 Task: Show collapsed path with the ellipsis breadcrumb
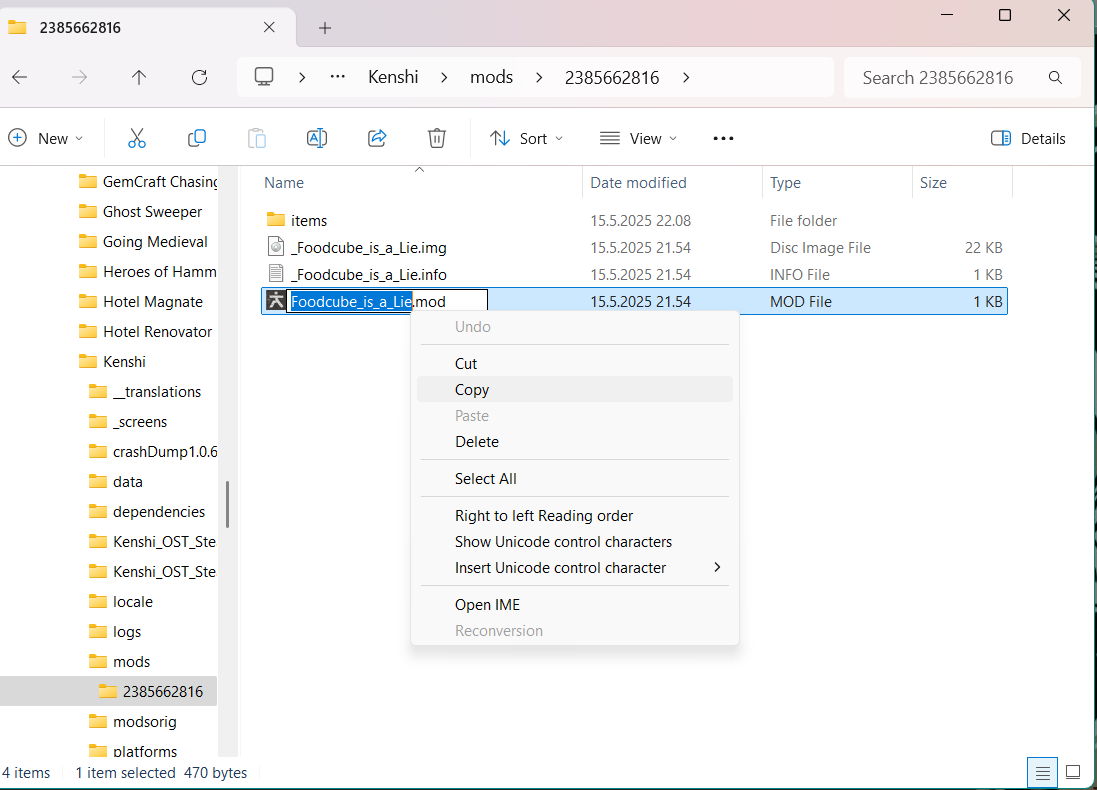[338, 77]
